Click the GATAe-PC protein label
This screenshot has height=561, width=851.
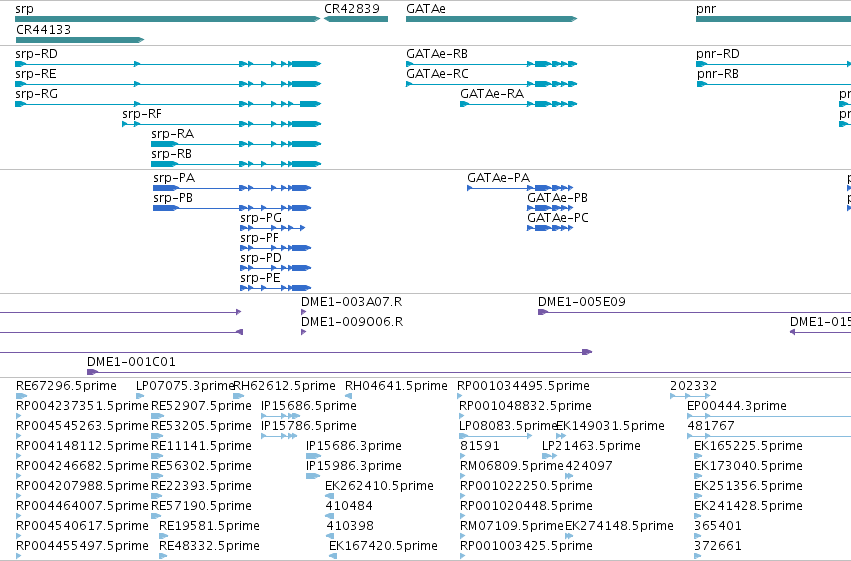[x=558, y=218]
